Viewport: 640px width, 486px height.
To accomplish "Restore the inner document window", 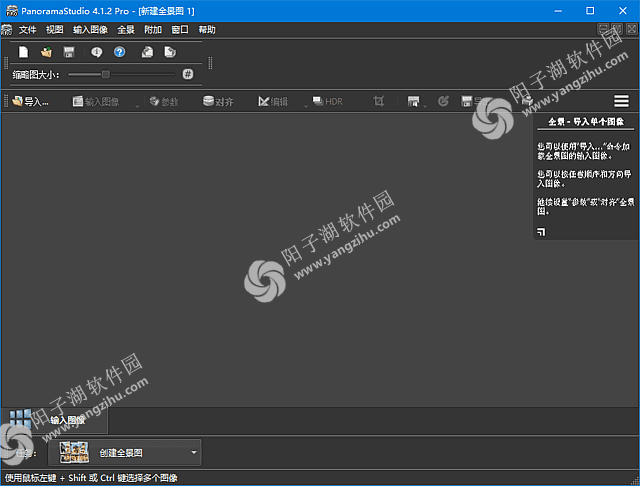I will (617, 29).
